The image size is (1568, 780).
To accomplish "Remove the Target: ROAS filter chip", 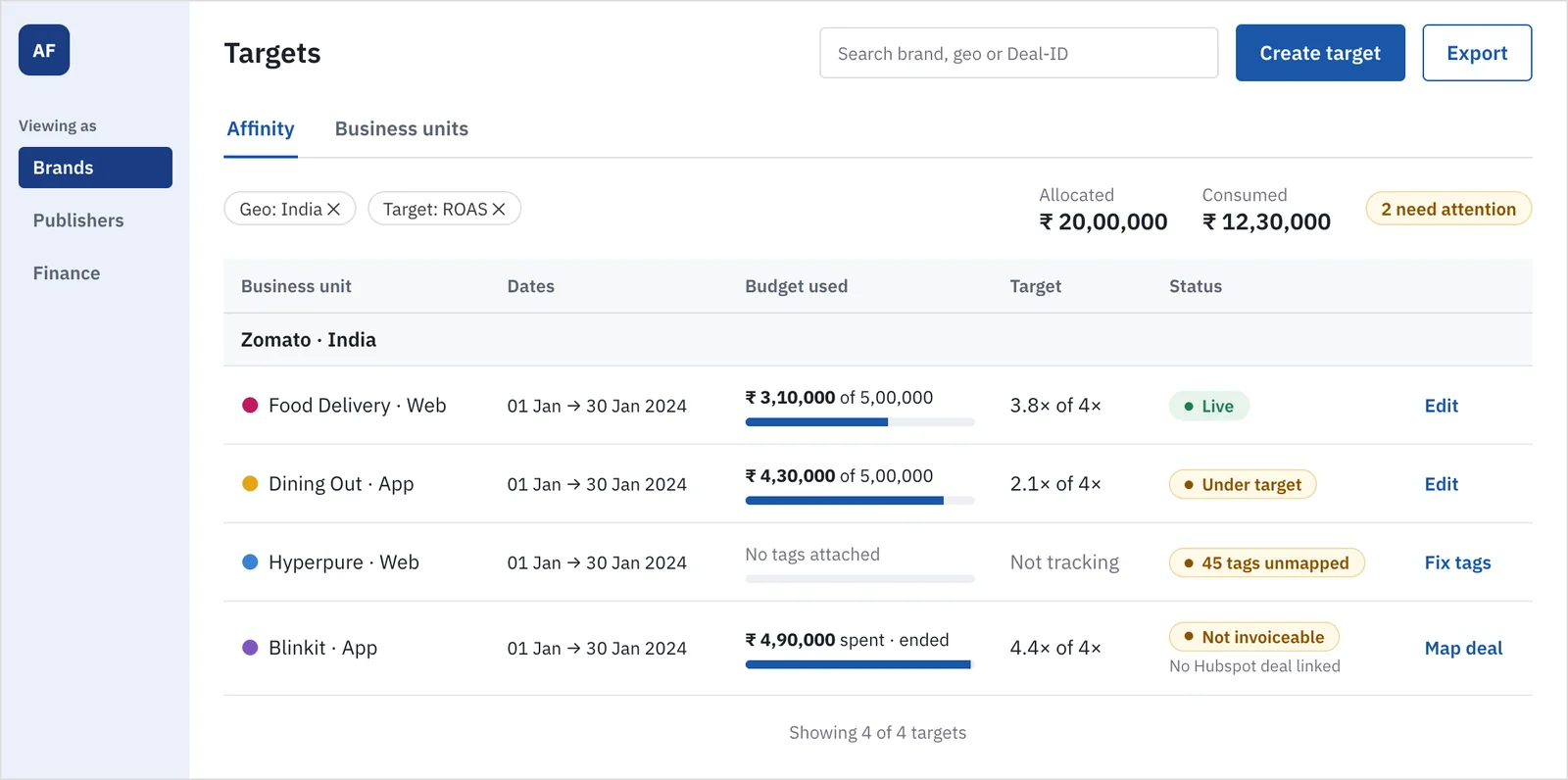I will point(499,209).
